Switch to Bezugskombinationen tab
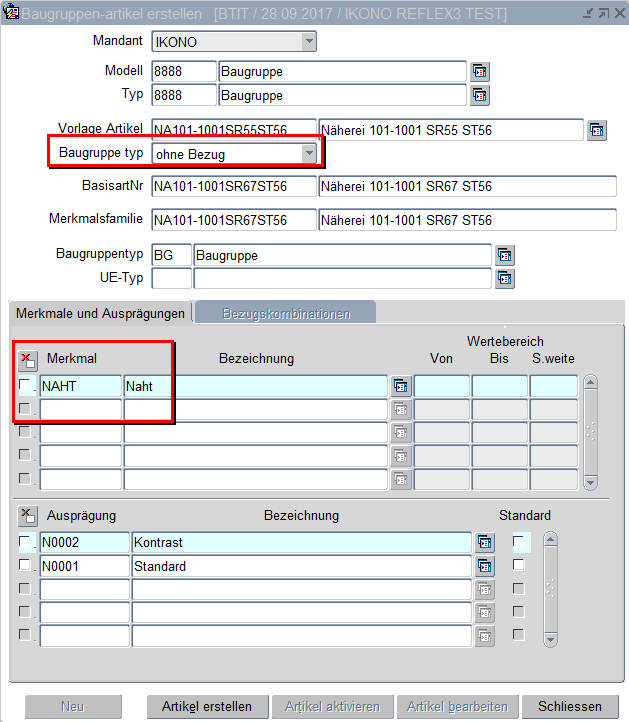Screen dimensions: 629x722 coord(286,313)
